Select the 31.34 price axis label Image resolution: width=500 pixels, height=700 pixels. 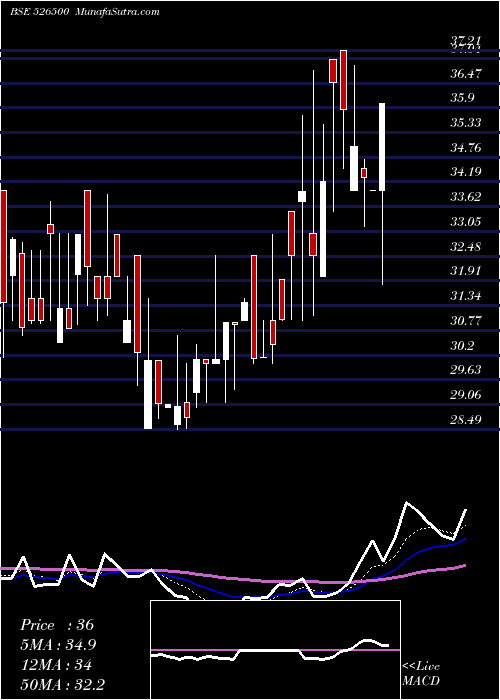tap(466, 296)
